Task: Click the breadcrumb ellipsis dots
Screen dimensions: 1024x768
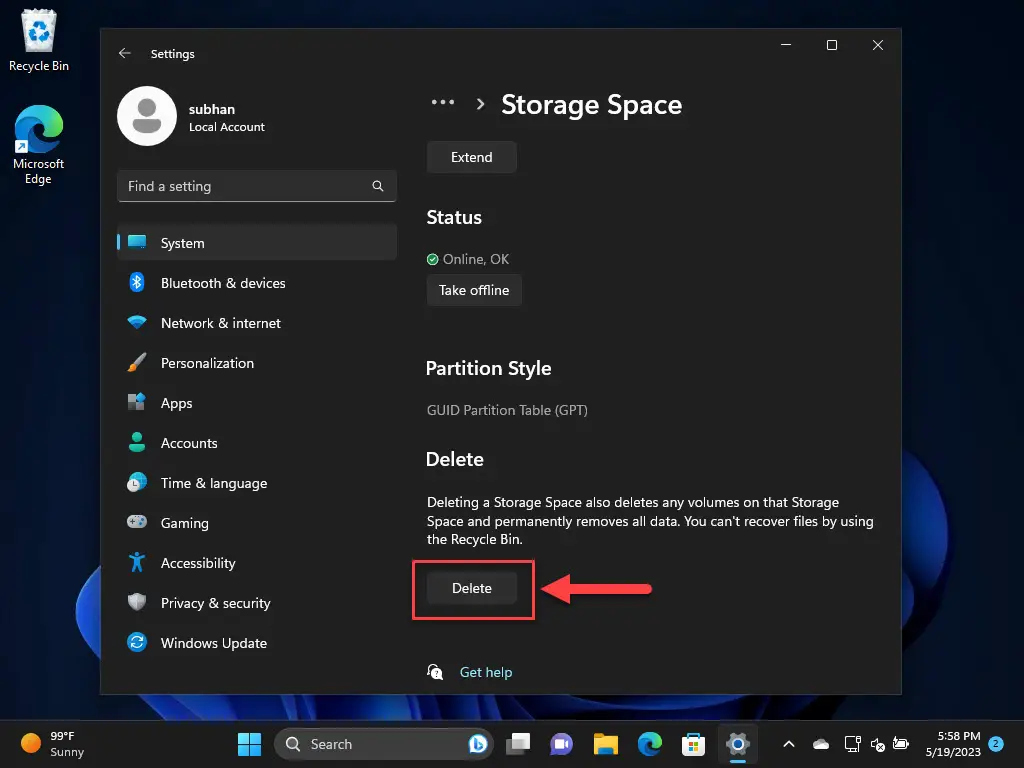Action: [x=443, y=103]
